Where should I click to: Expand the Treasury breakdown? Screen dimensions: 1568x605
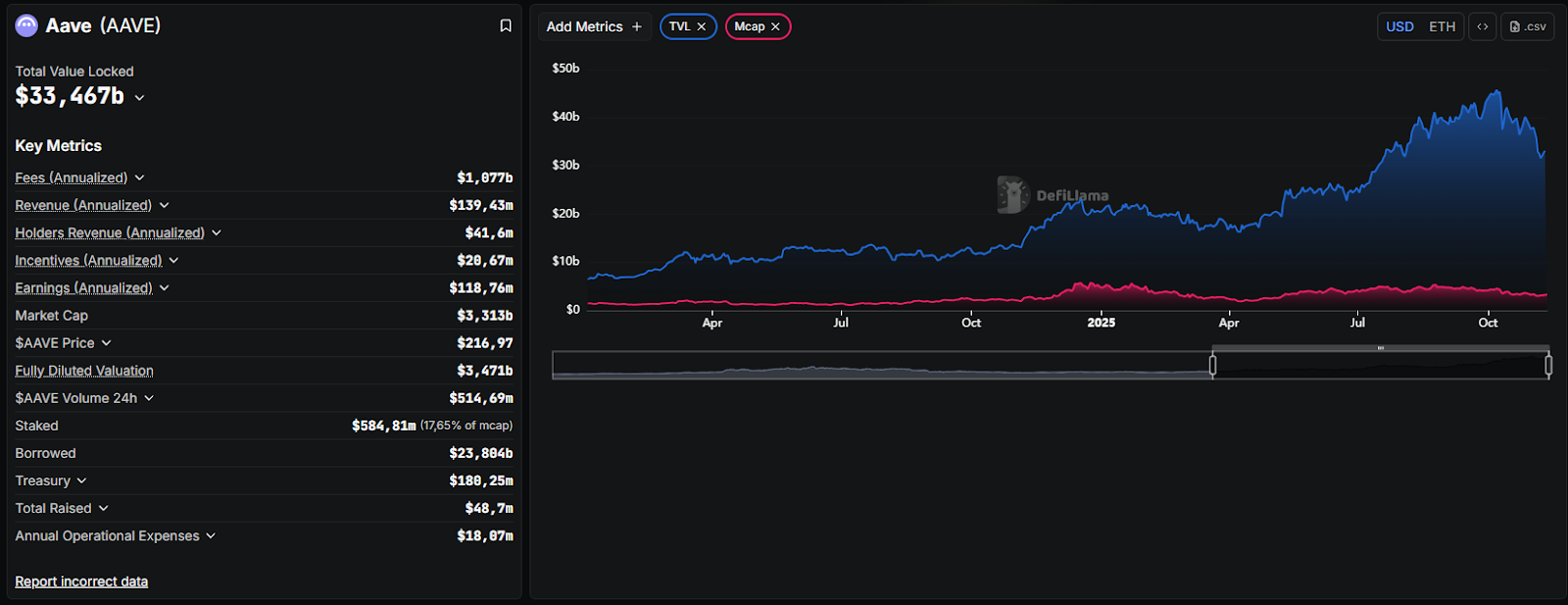click(81, 480)
